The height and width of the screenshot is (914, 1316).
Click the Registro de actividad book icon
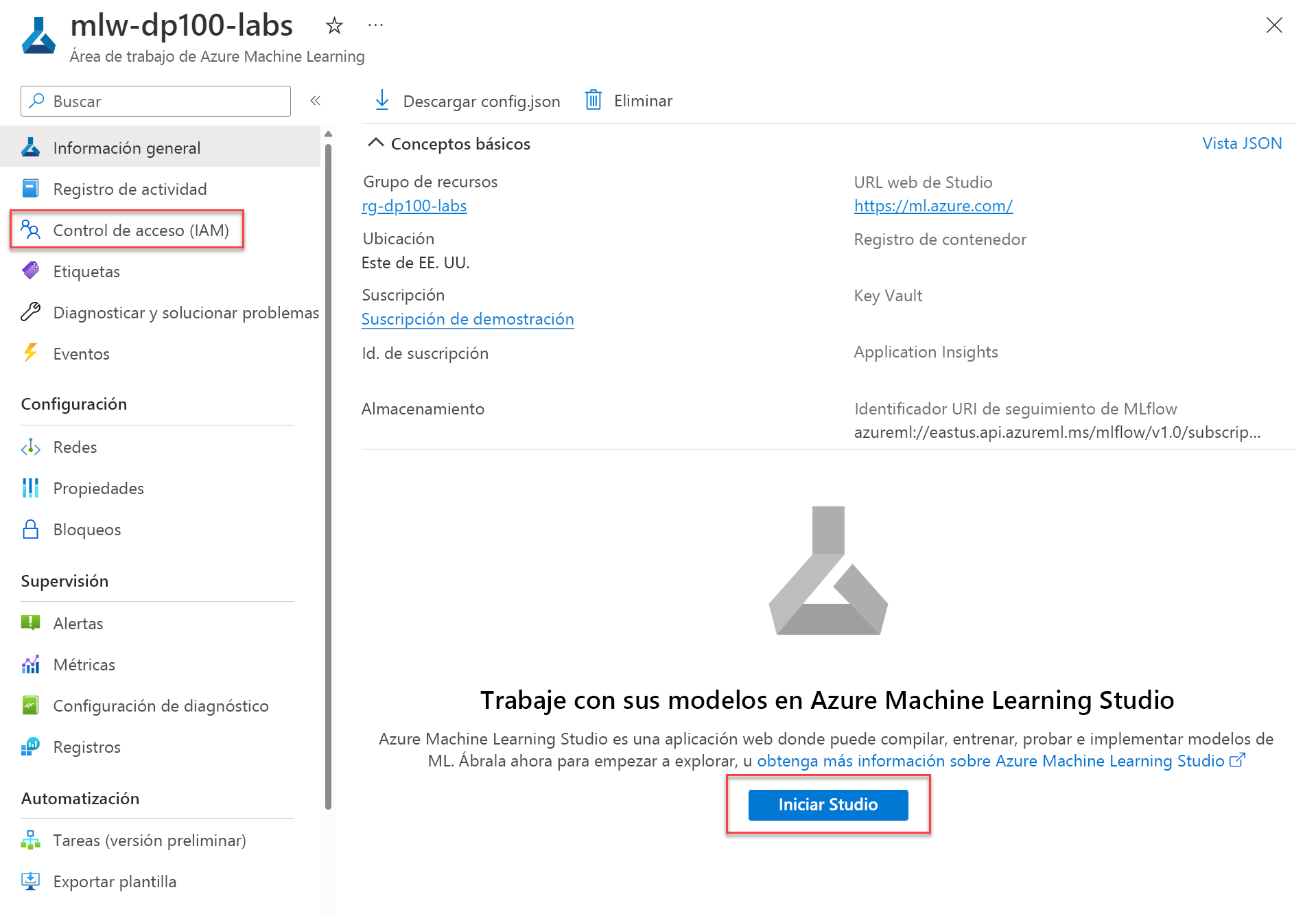(31, 189)
